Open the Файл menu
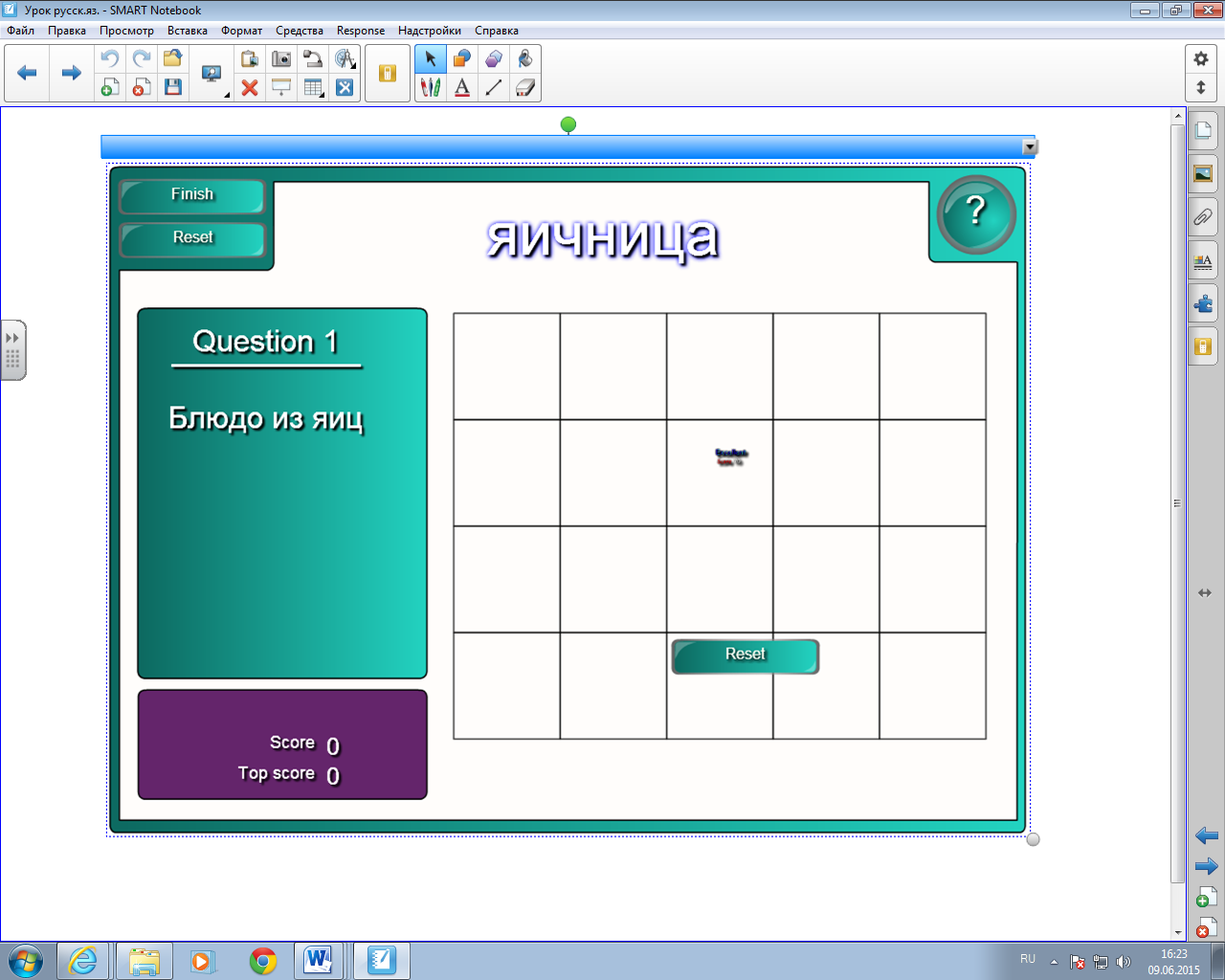 [x=20, y=31]
